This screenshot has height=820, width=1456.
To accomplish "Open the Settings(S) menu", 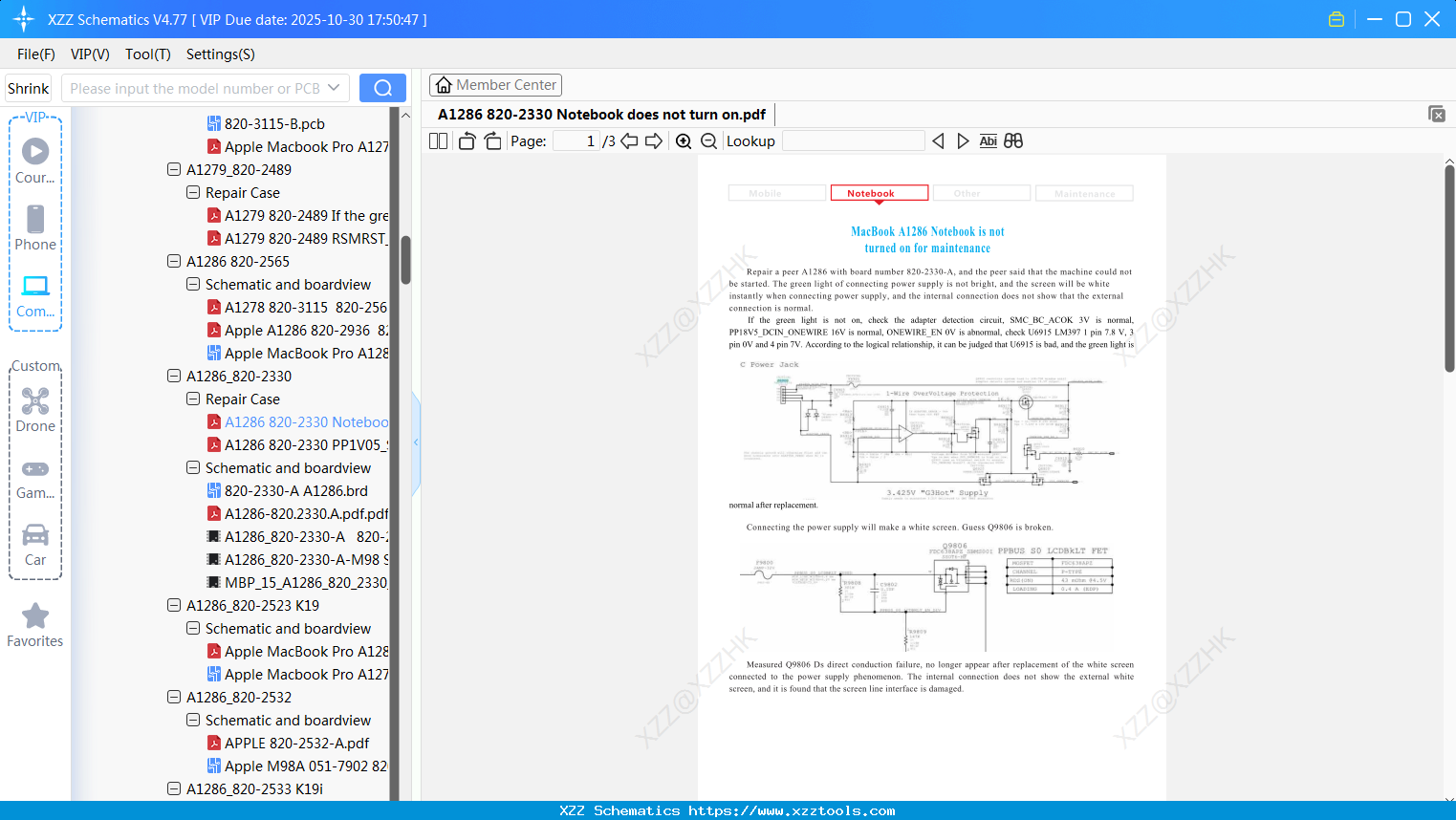I will click(x=221, y=54).
